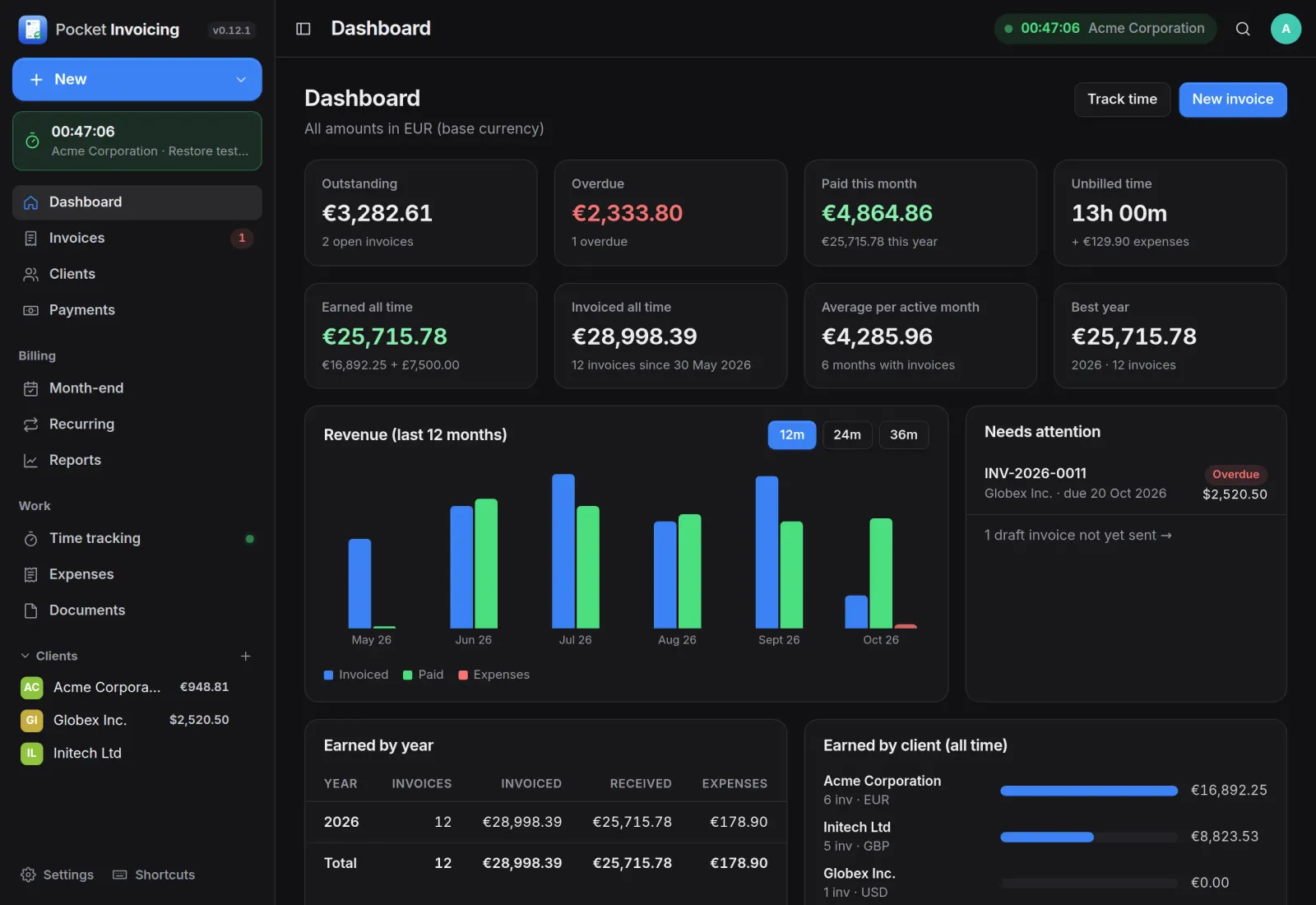Click the green active-timer dot by Time tracking

(x=249, y=539)
